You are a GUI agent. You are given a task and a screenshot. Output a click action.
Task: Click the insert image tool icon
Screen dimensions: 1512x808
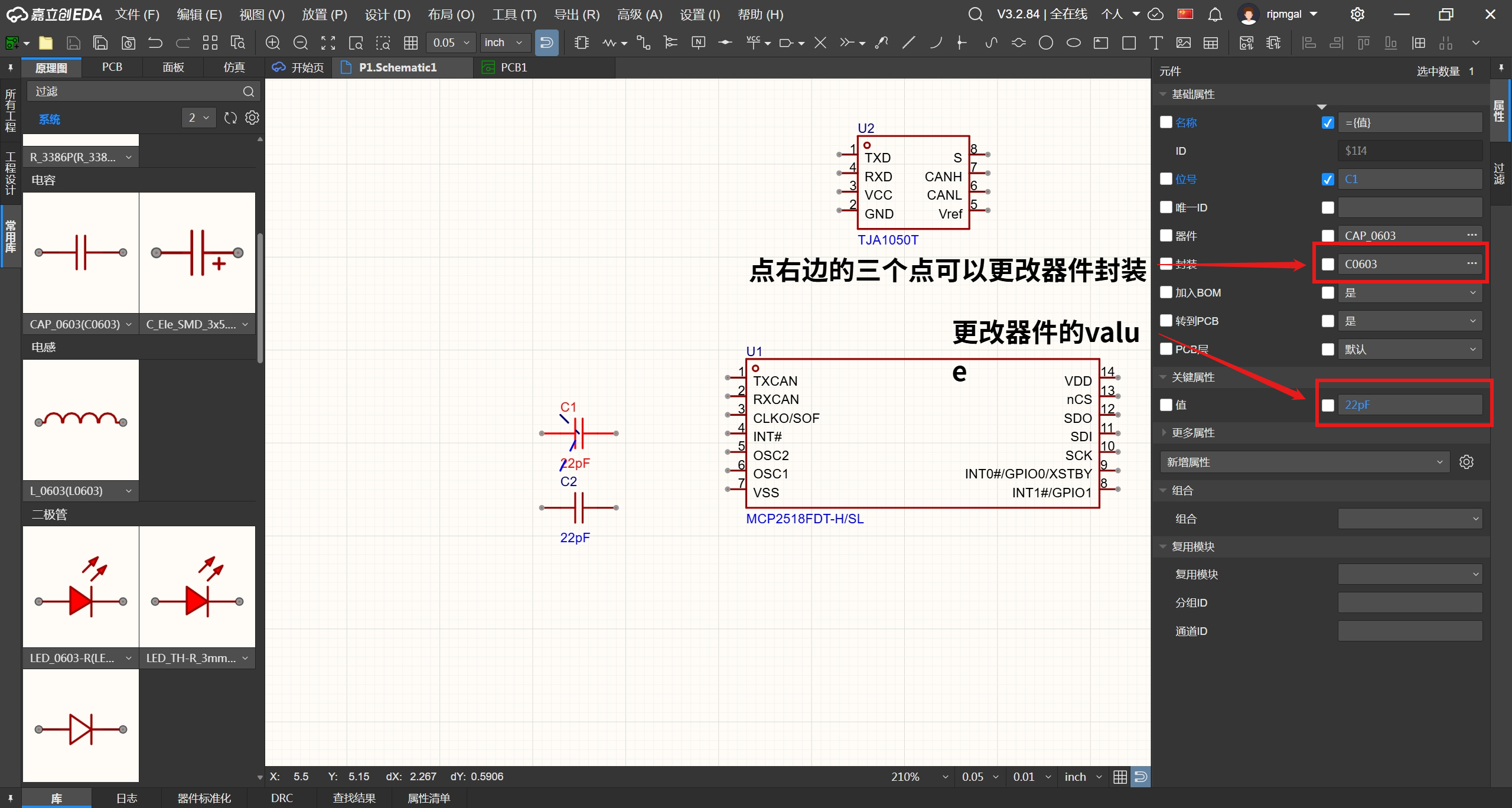(x=1184, y=43)
